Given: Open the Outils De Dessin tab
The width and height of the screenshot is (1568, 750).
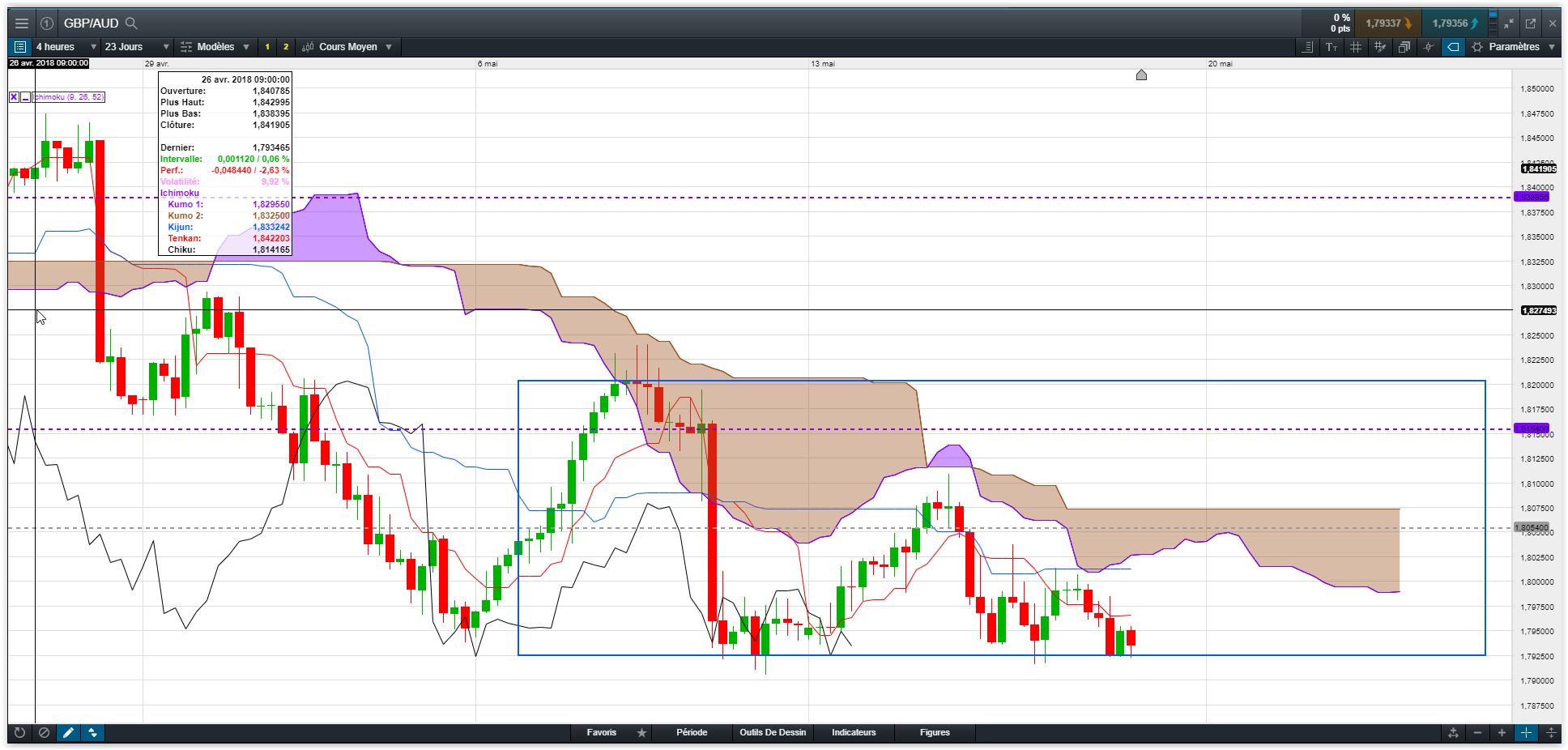Looking at the screenshot, I should tap(773, 732).
